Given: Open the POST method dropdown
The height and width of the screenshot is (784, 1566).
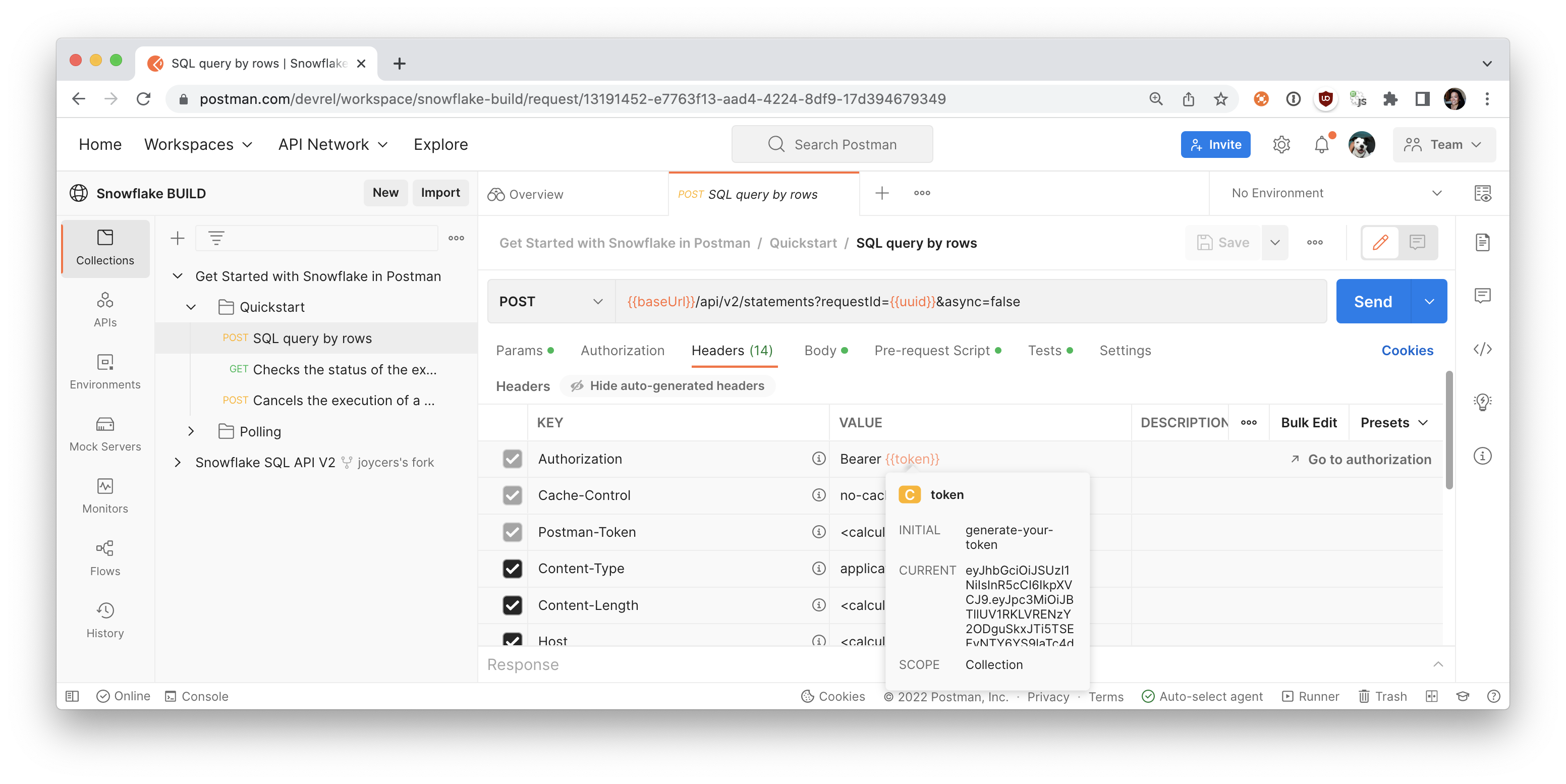Looking at the screenshot, I should tap(550, 302).
